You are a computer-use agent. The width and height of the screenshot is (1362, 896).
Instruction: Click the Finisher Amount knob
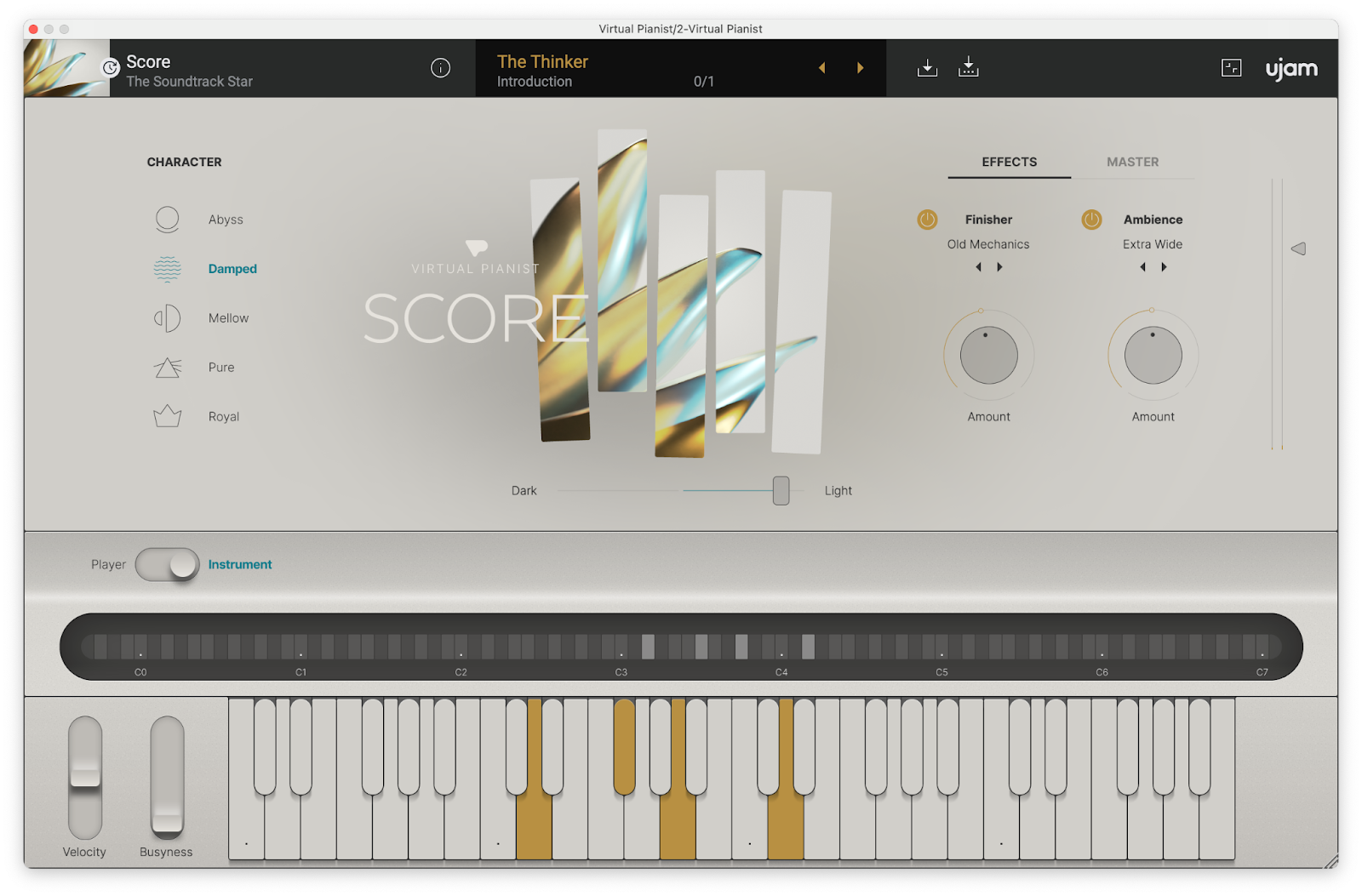coord(988,356)
